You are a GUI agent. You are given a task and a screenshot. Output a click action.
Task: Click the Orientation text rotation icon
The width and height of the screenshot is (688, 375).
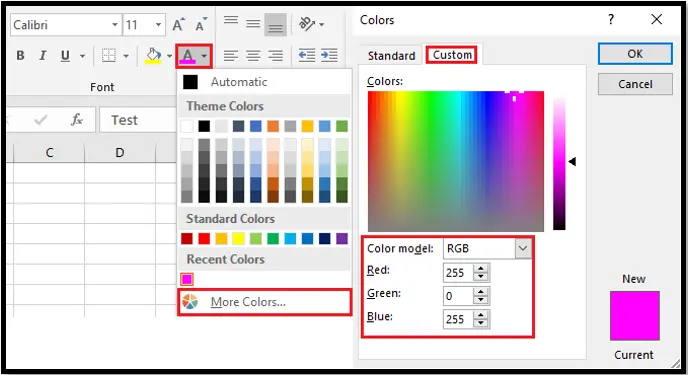coord(307,24)
